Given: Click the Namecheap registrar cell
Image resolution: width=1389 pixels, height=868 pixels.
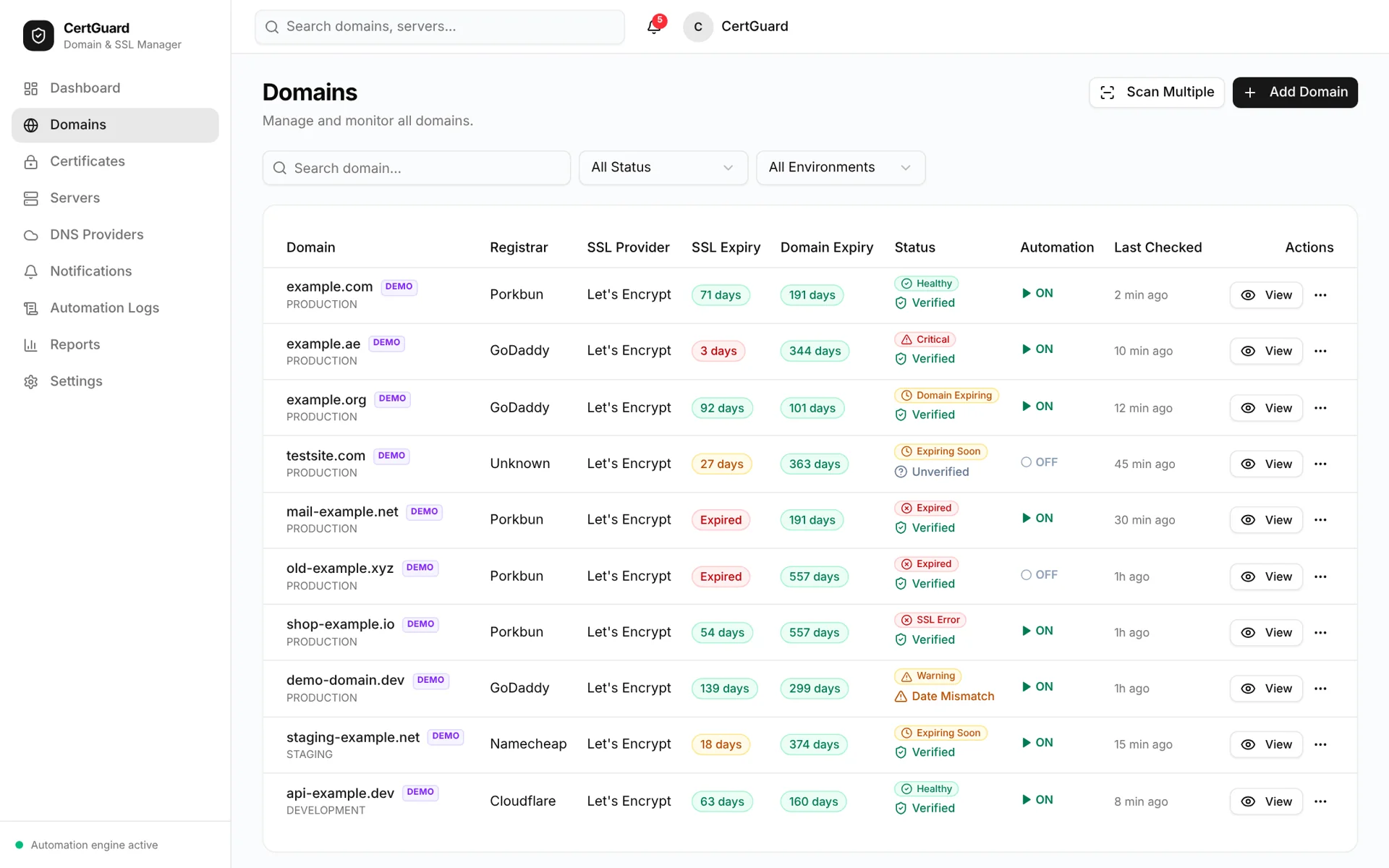Looking at the screenshot, I should [528, 744].
